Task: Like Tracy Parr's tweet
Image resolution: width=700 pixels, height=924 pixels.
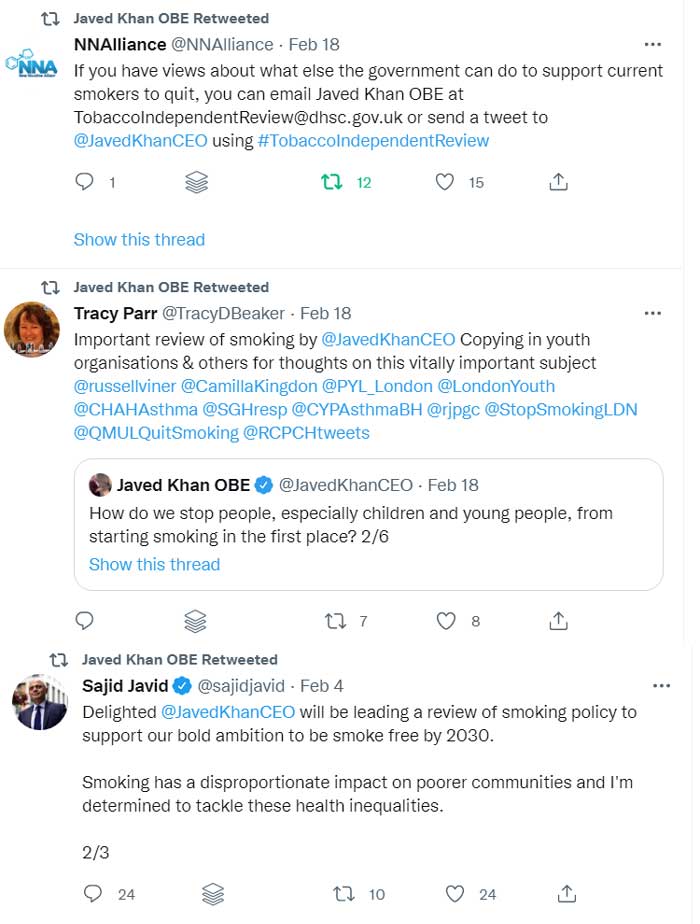Action: tap(446, 621)
